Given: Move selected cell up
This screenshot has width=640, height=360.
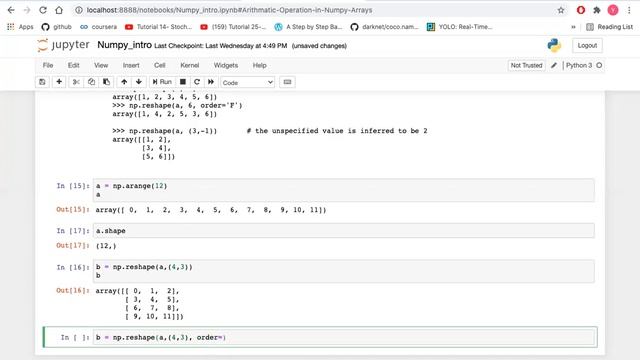Looking at the screenshot, I should pos(124,82).
